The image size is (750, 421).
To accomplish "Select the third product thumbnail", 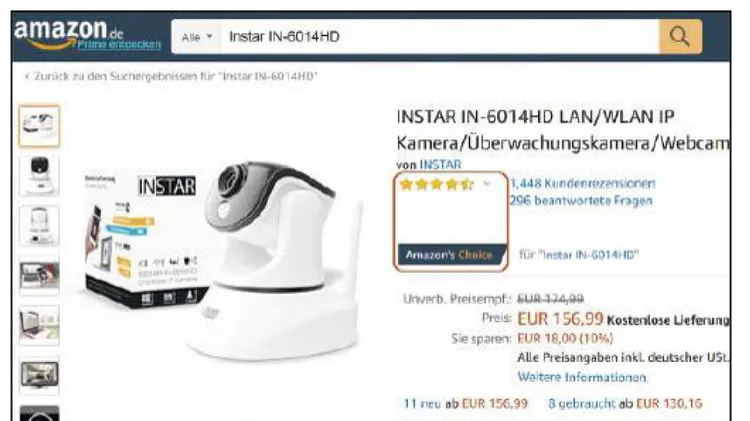I will click(39, 225).
